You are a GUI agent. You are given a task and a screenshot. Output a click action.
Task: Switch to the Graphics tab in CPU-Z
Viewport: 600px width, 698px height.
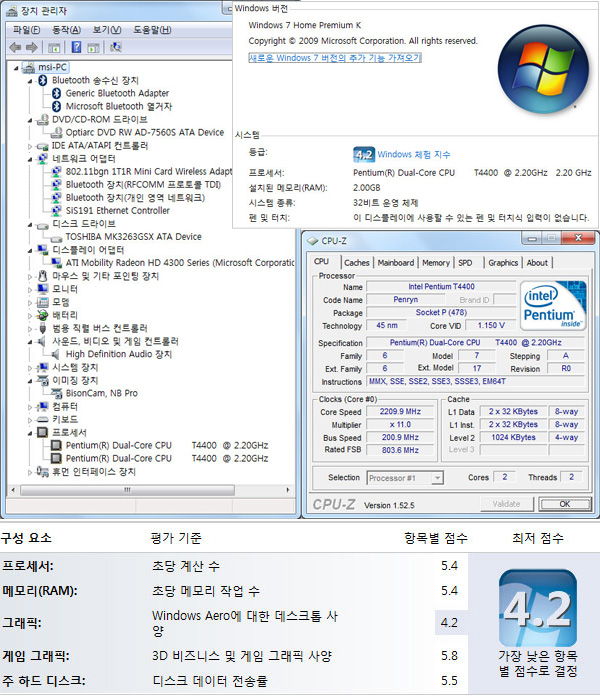[503, 263]
